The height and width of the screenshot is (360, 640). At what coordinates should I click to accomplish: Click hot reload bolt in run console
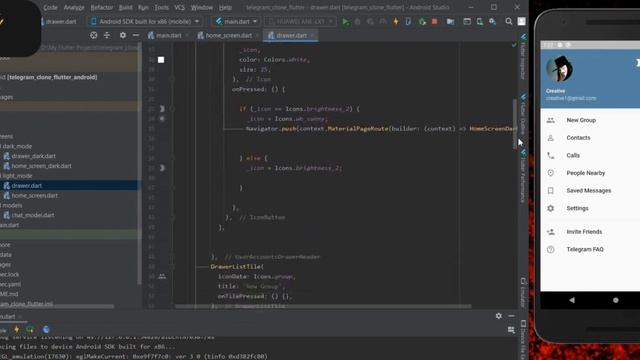[x=16, y=329]
